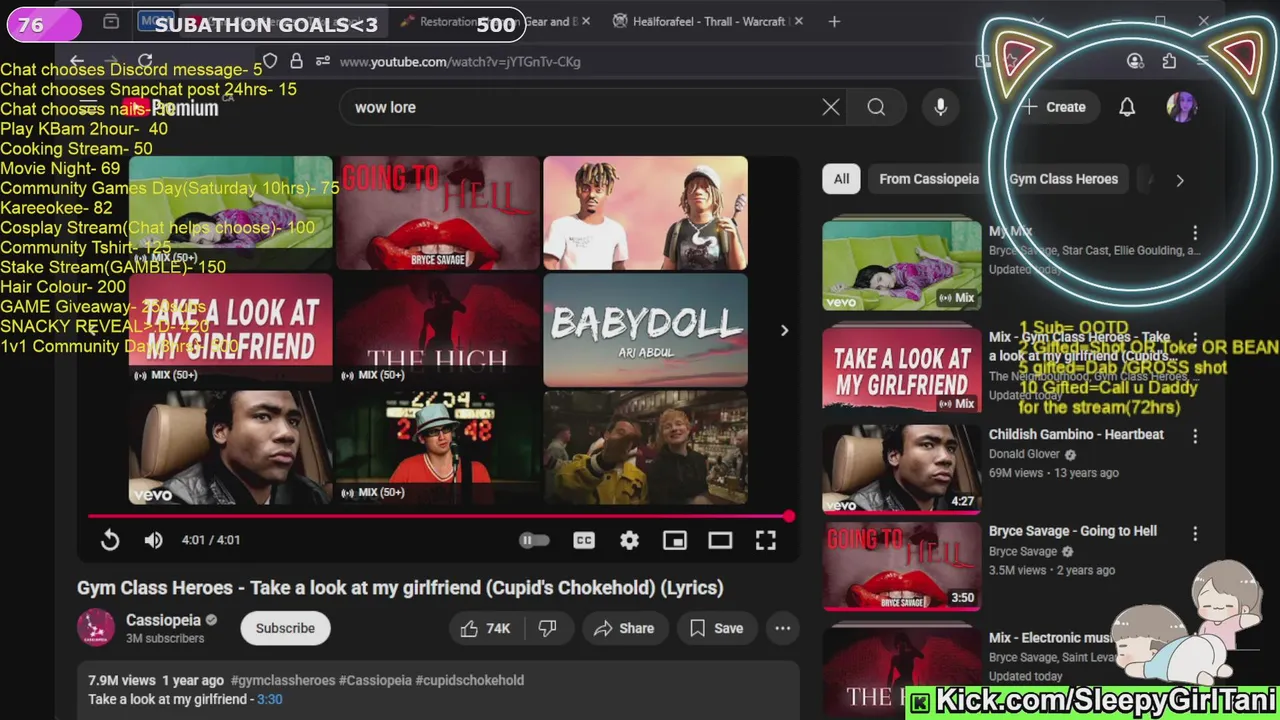The height and width of the screenshot is (720, 1280).
Task: Open the player settings gear
Action: tap(629, 540)
